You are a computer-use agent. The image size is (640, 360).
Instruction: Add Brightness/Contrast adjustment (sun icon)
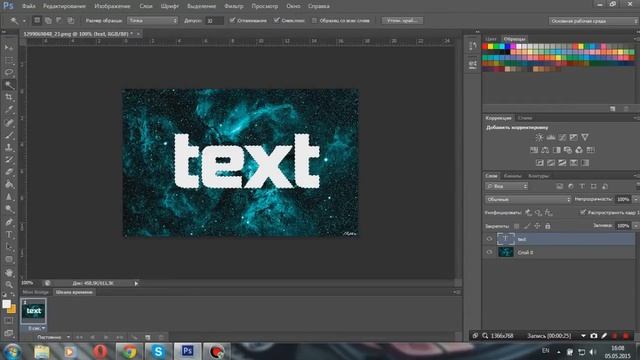[x=540, y=138]
